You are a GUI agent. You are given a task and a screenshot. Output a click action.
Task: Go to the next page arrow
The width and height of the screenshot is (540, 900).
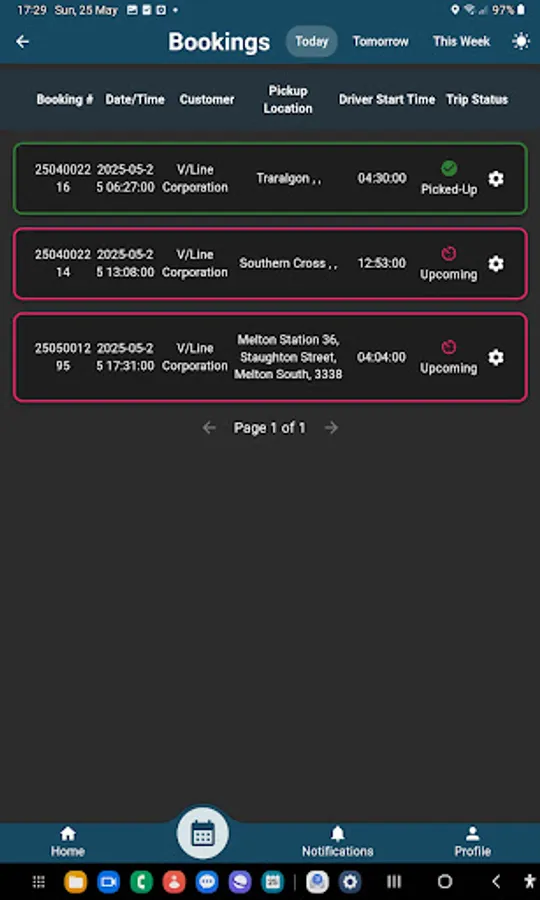[332, 428]
